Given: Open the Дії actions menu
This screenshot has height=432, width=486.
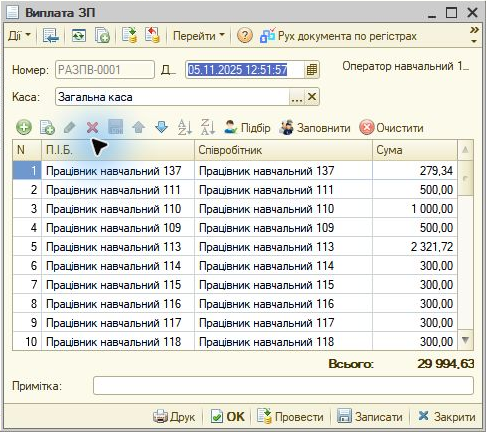Looking at the screenshot, I should click(x=19, y=35).
